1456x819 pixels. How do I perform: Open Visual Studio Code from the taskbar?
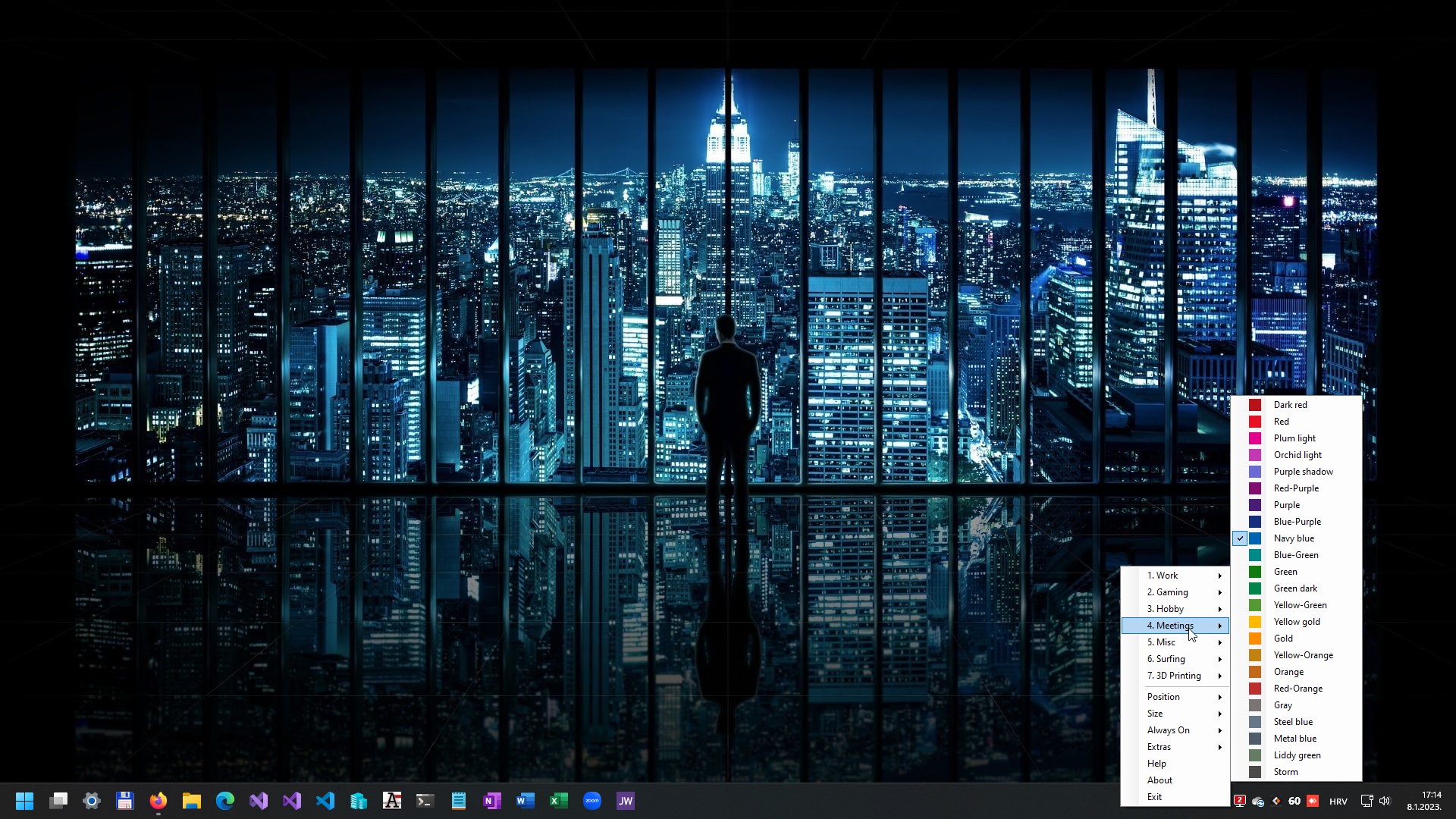coord(325,800)
